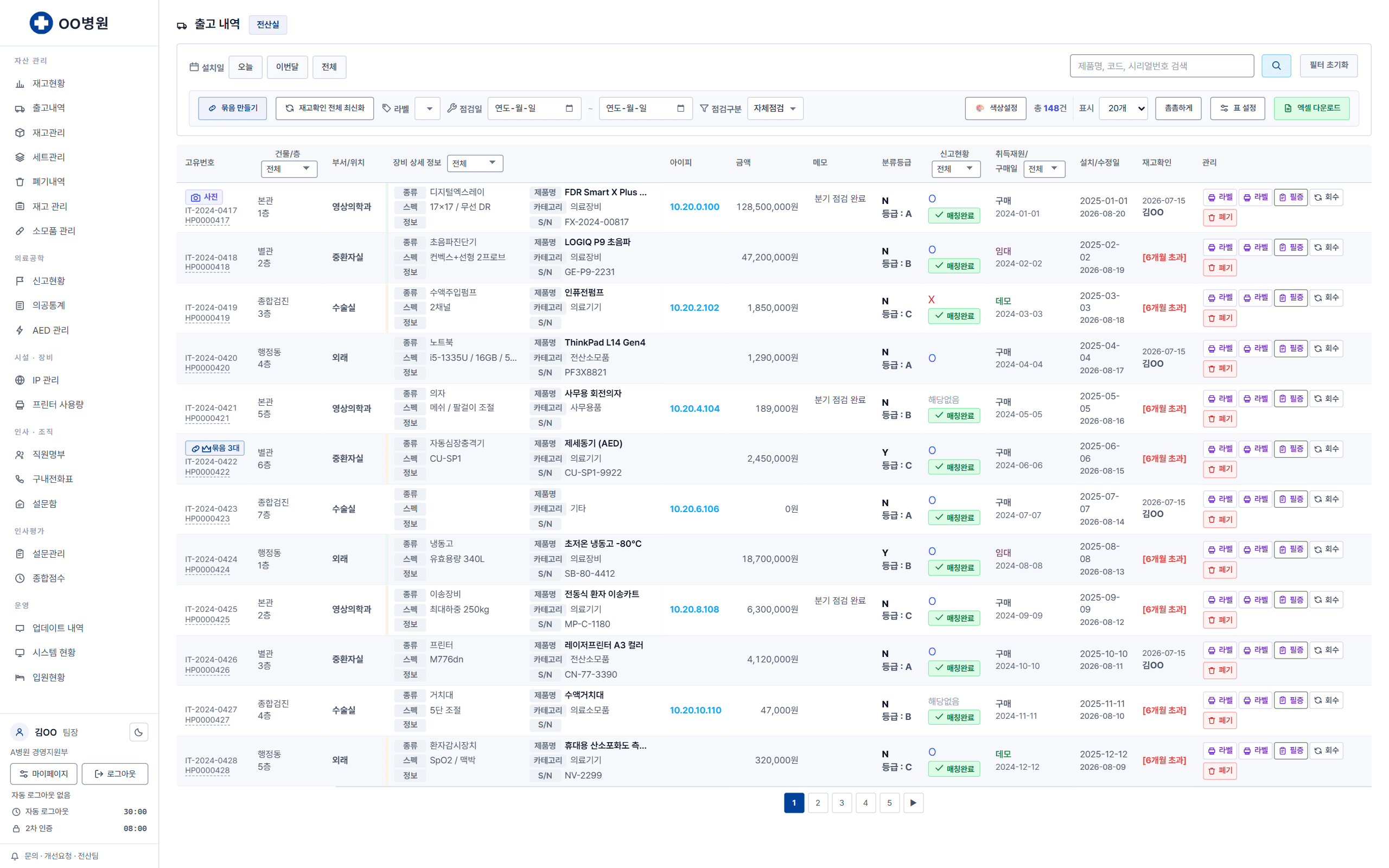Open 장비 상세 정보 전체 dropdown
Screen dimensions: 1389x868
(475, 163)
